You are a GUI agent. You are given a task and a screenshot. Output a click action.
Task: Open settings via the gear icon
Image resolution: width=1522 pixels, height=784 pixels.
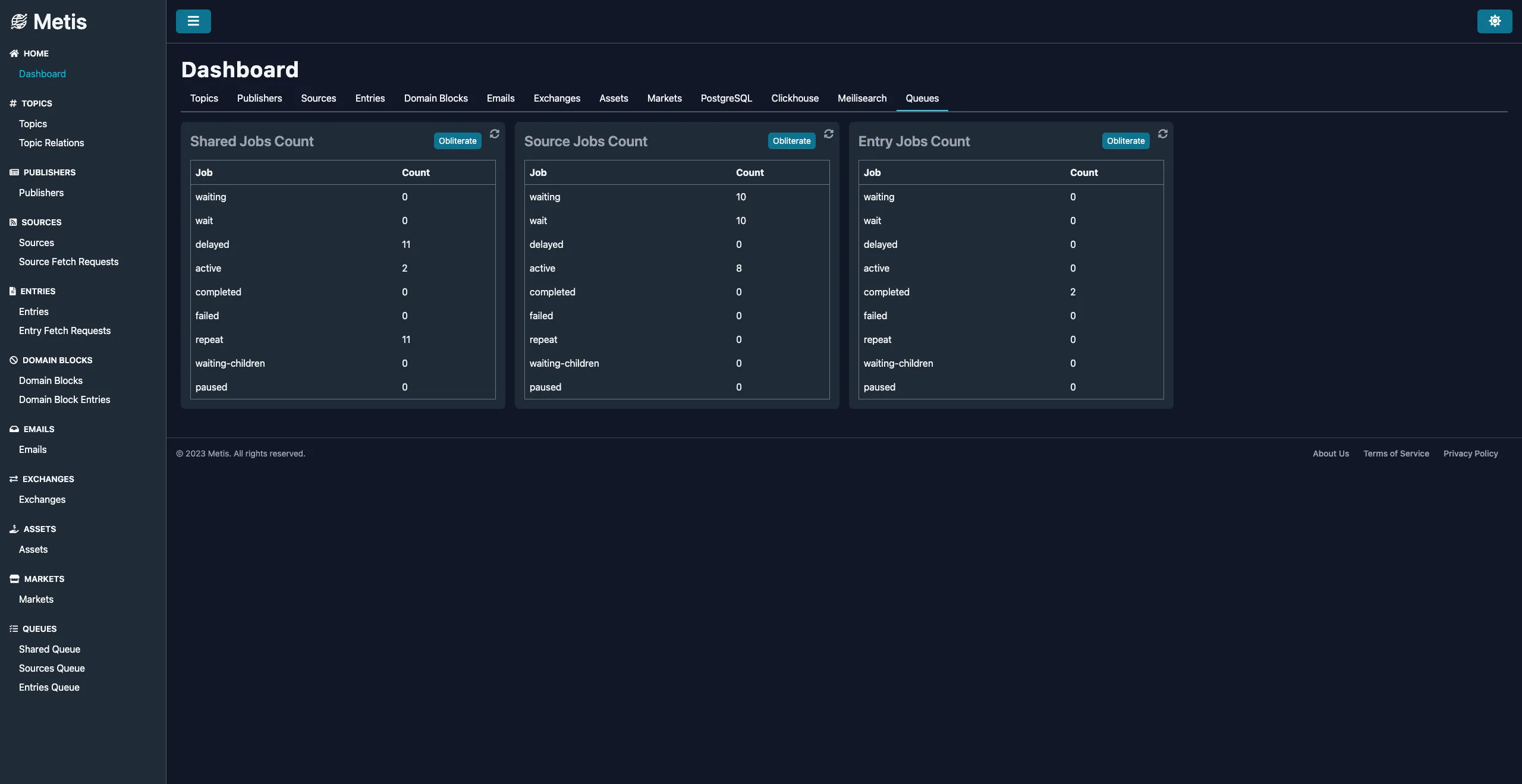pos(1494,21)
